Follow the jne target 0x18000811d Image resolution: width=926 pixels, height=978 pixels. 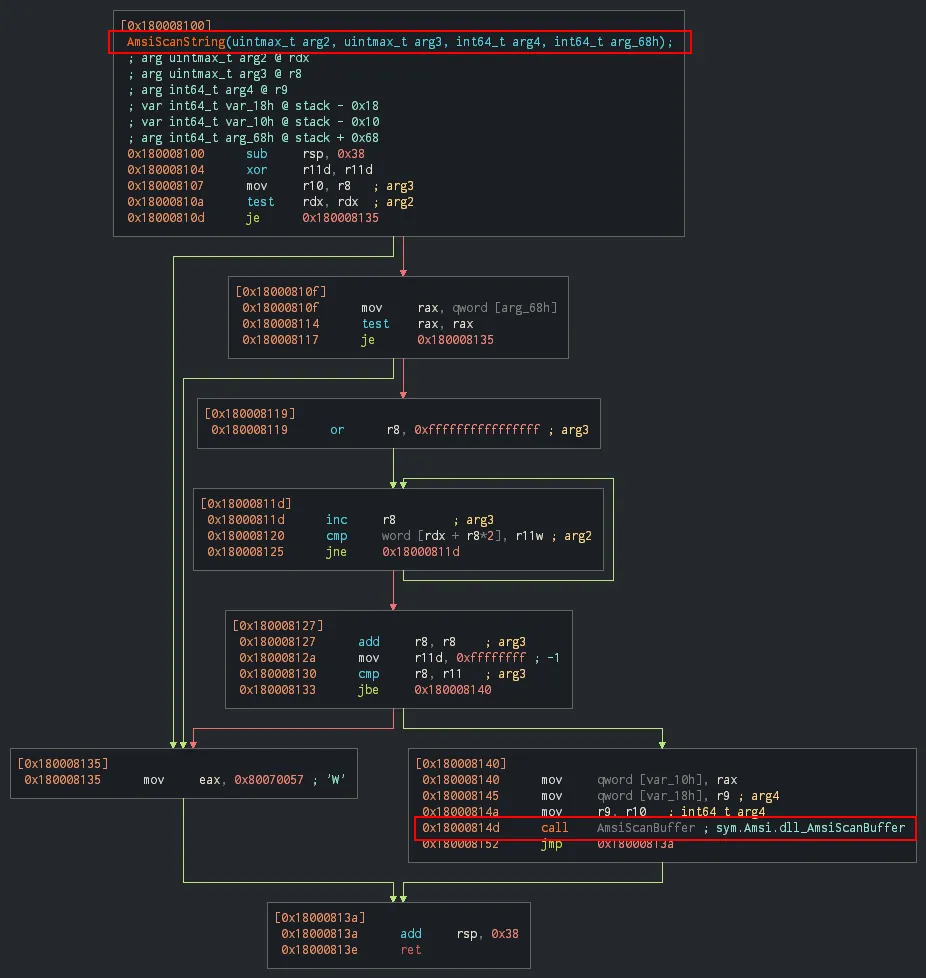click(x=420, y=552)
